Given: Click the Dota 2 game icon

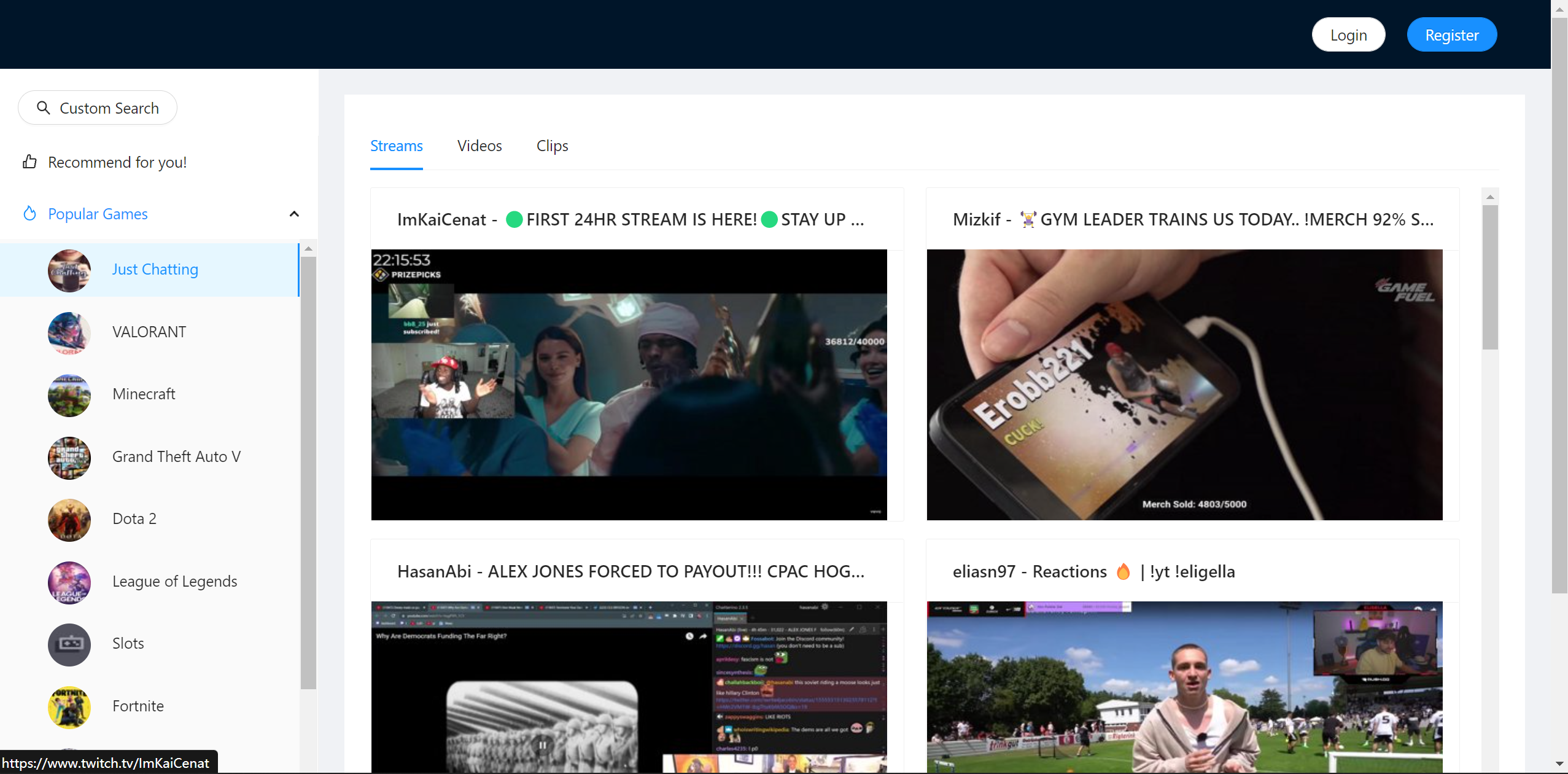Looking at the screenshot, I should tap(69, 520).
